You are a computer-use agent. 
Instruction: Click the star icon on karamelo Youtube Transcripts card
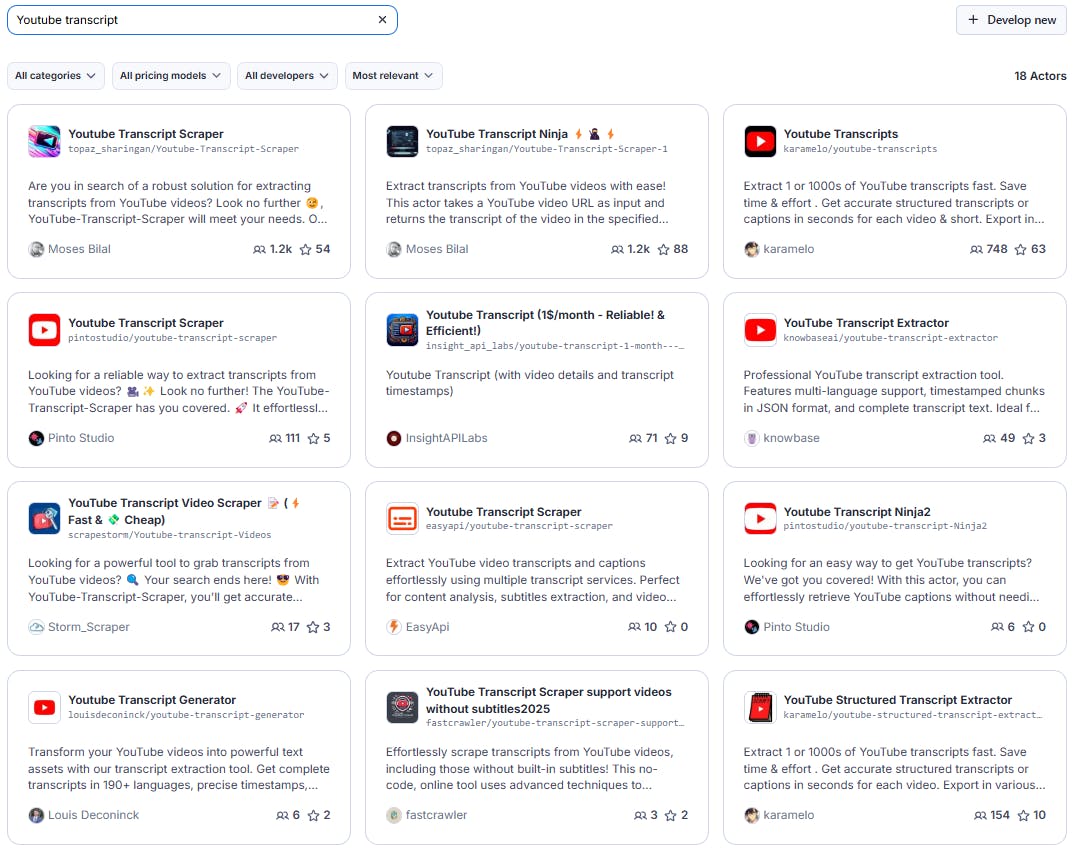coord(1020,249)
